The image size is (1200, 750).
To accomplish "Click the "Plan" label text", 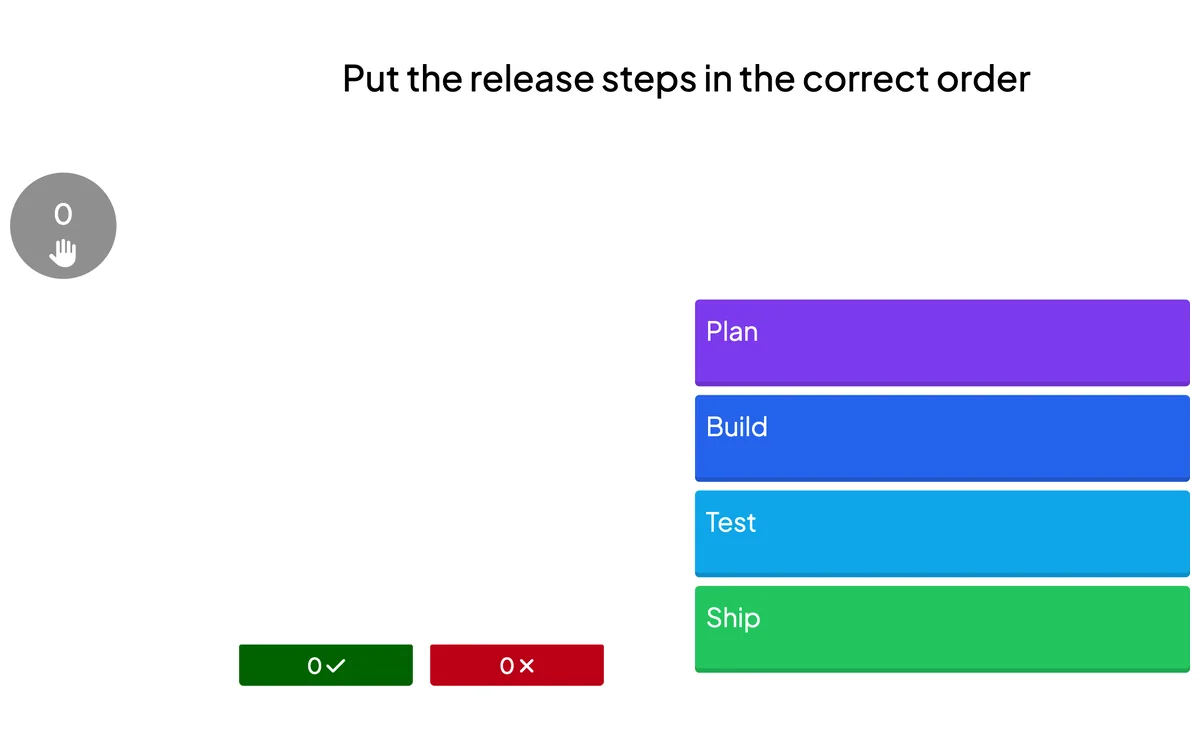I will [732, 331].
